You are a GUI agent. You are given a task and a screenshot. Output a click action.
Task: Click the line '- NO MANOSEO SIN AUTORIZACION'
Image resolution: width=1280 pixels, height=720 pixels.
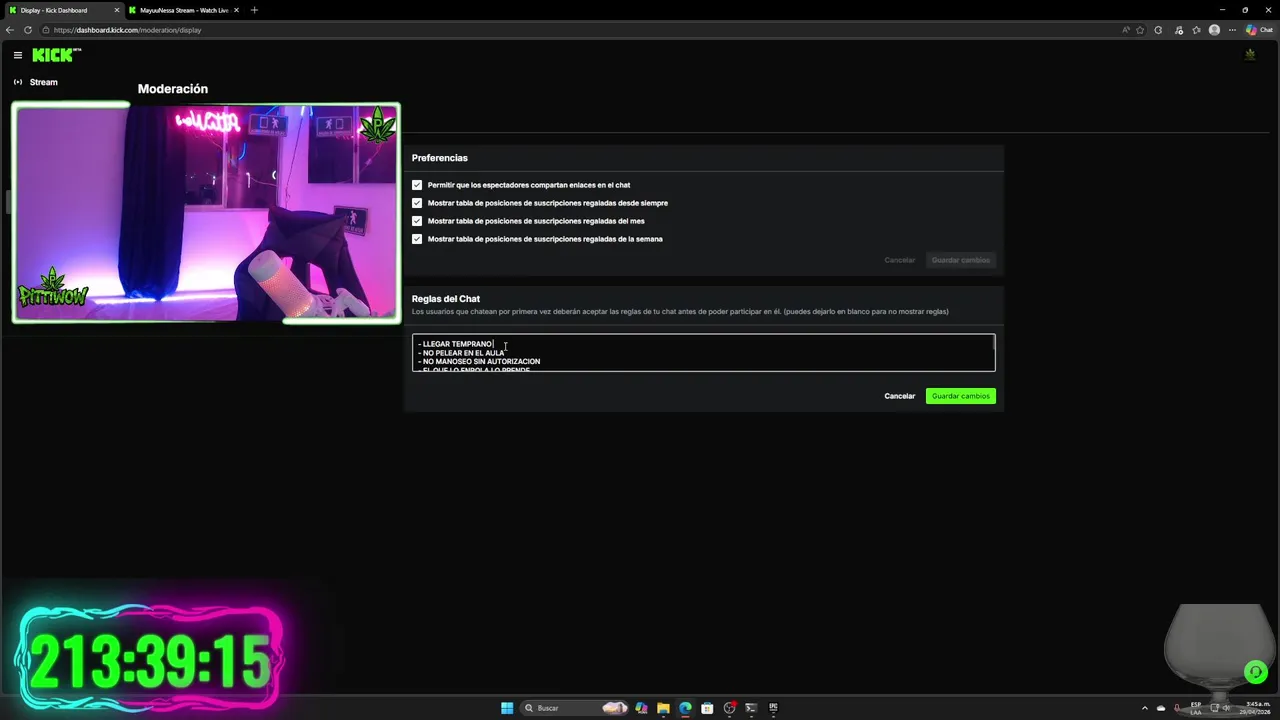point(479,362)
